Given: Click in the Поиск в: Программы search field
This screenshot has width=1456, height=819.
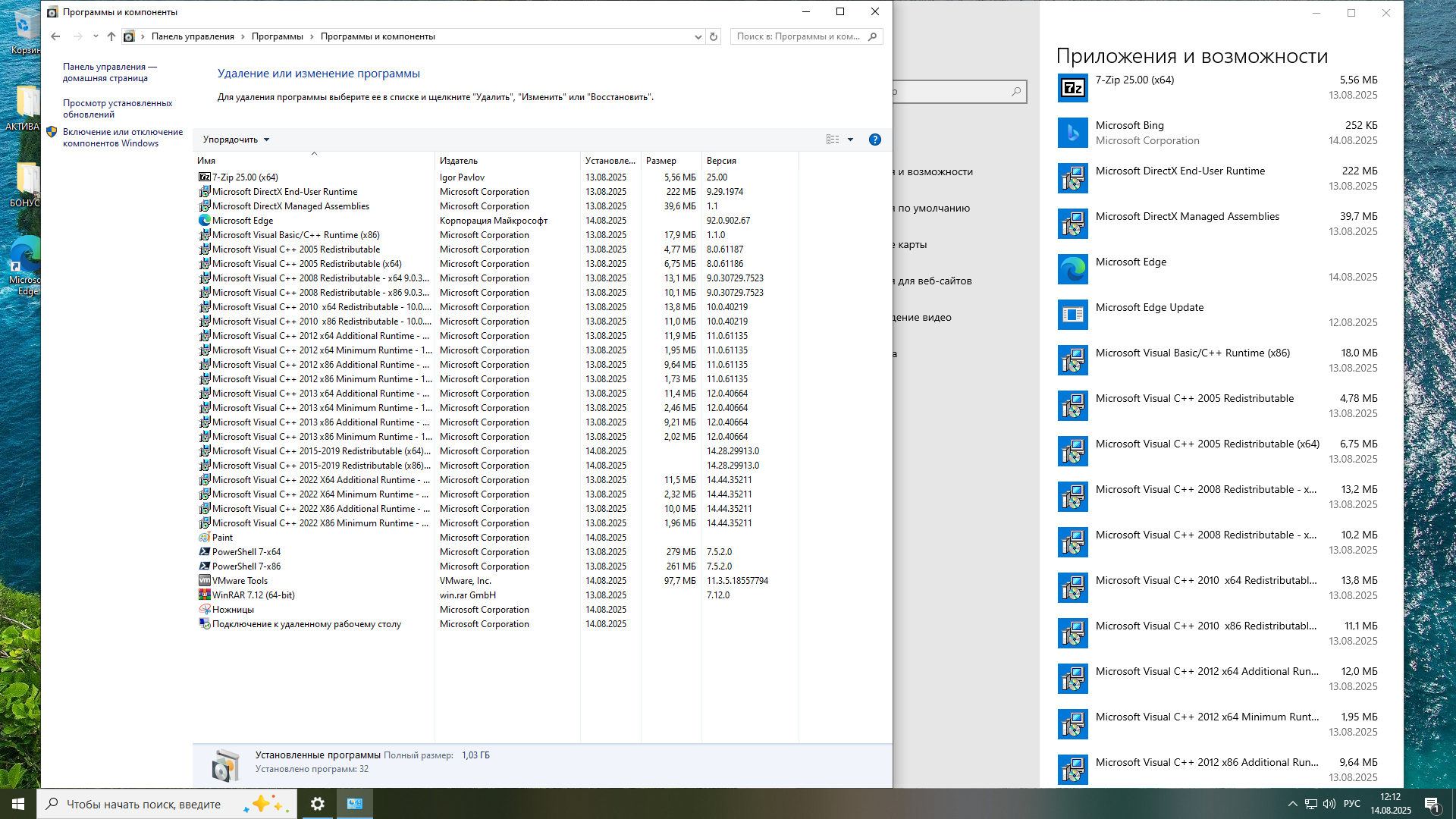Looking at the screenshot, I should pos(799,36).
